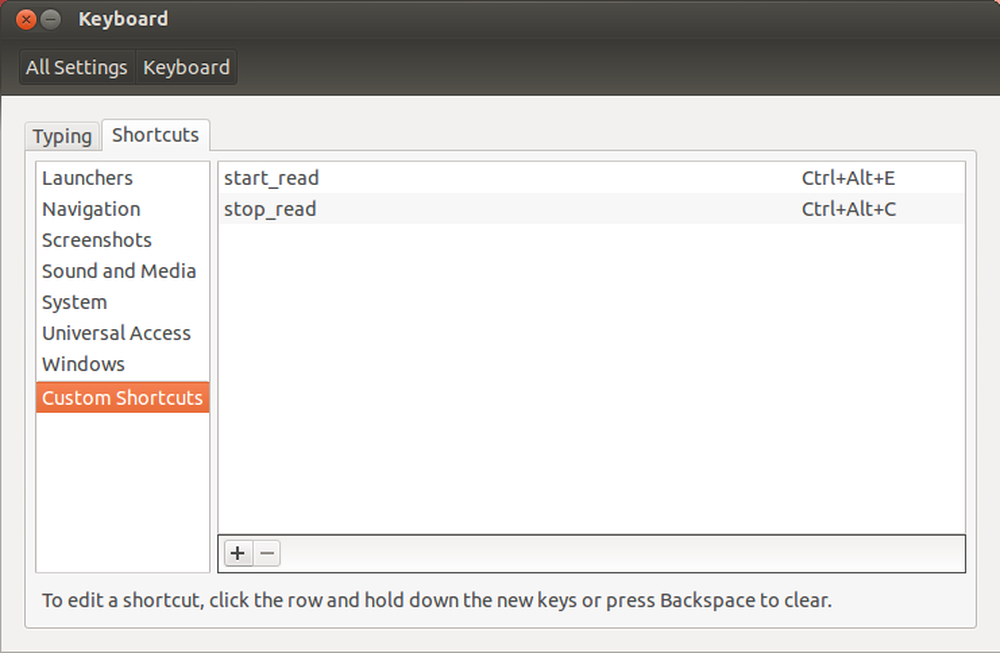Viewport: 1000px width, 653px height.
Task: Select the Shortcuts tab
Action: [x=156, y=135]
